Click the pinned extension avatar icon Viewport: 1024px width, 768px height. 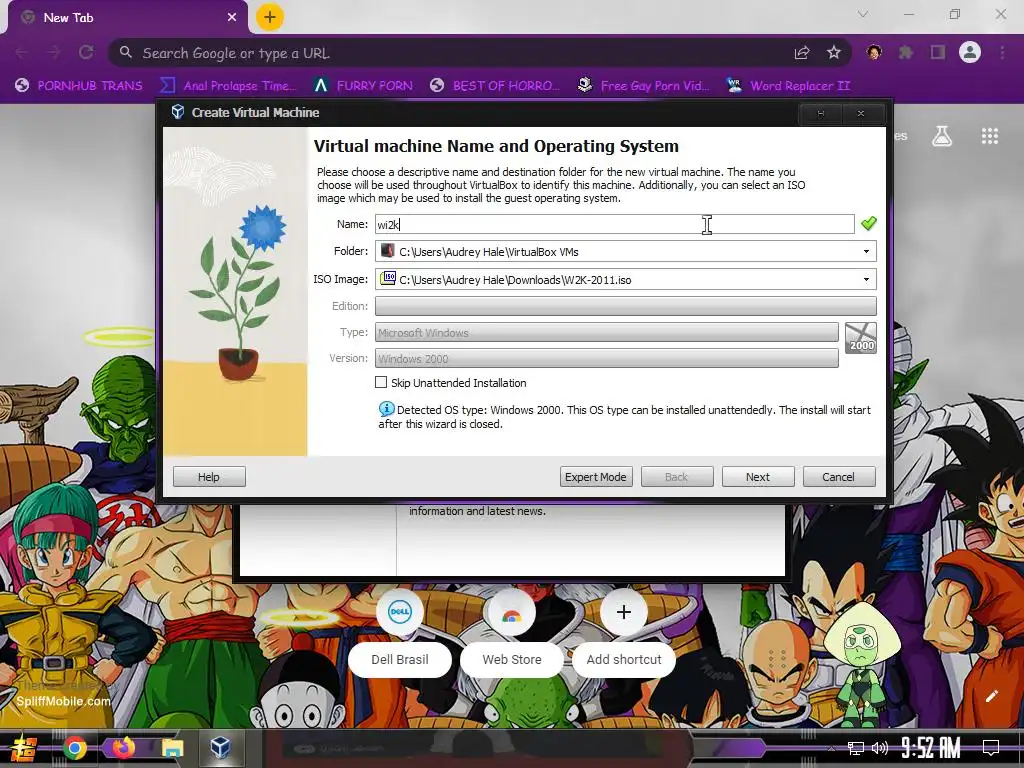[x=874, y=52]
